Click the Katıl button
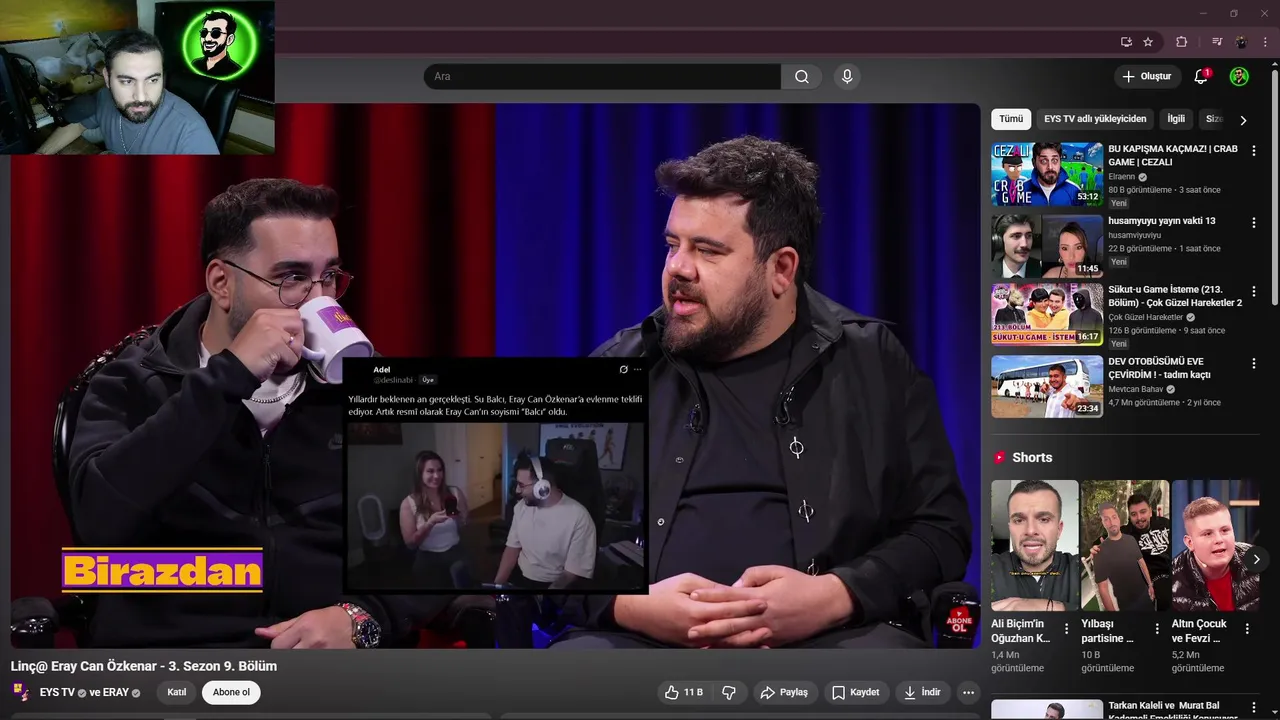1280x720 pixels. (x=177, y=692)
